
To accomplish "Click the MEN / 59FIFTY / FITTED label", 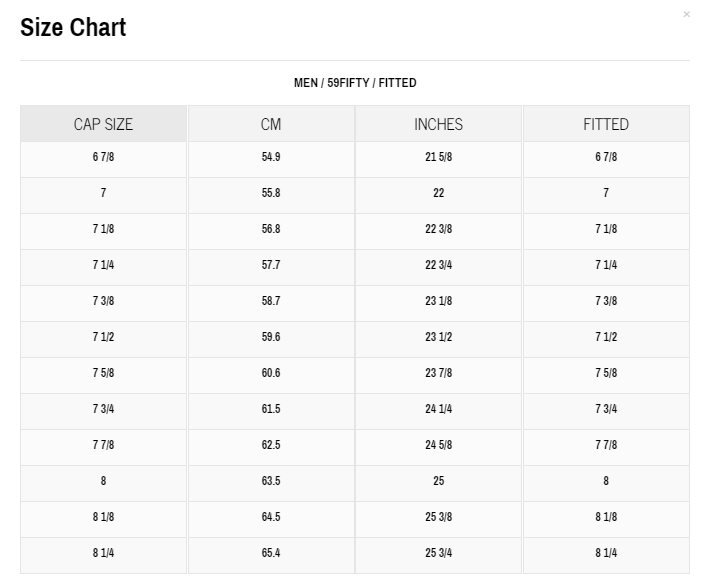I will (355, 83).
